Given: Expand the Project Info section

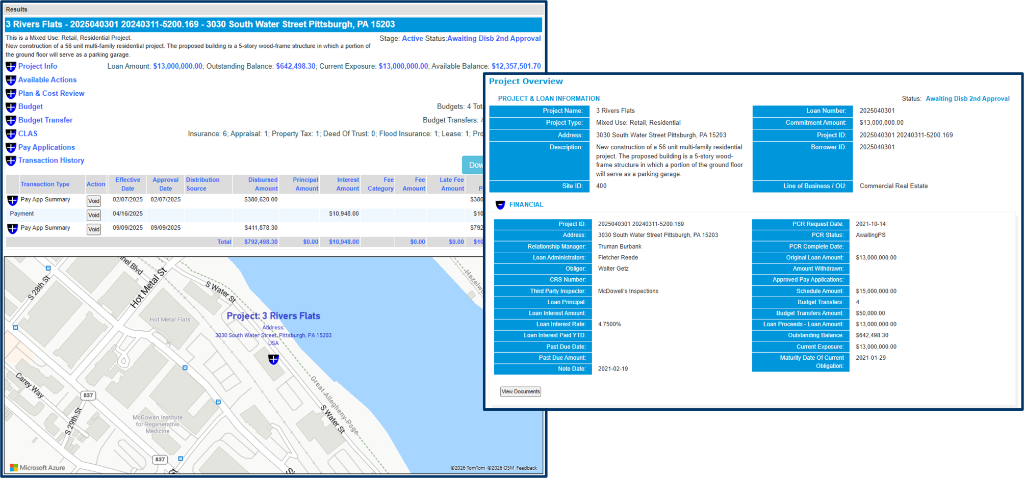Looking at the screenshot, I should (11, 66).
